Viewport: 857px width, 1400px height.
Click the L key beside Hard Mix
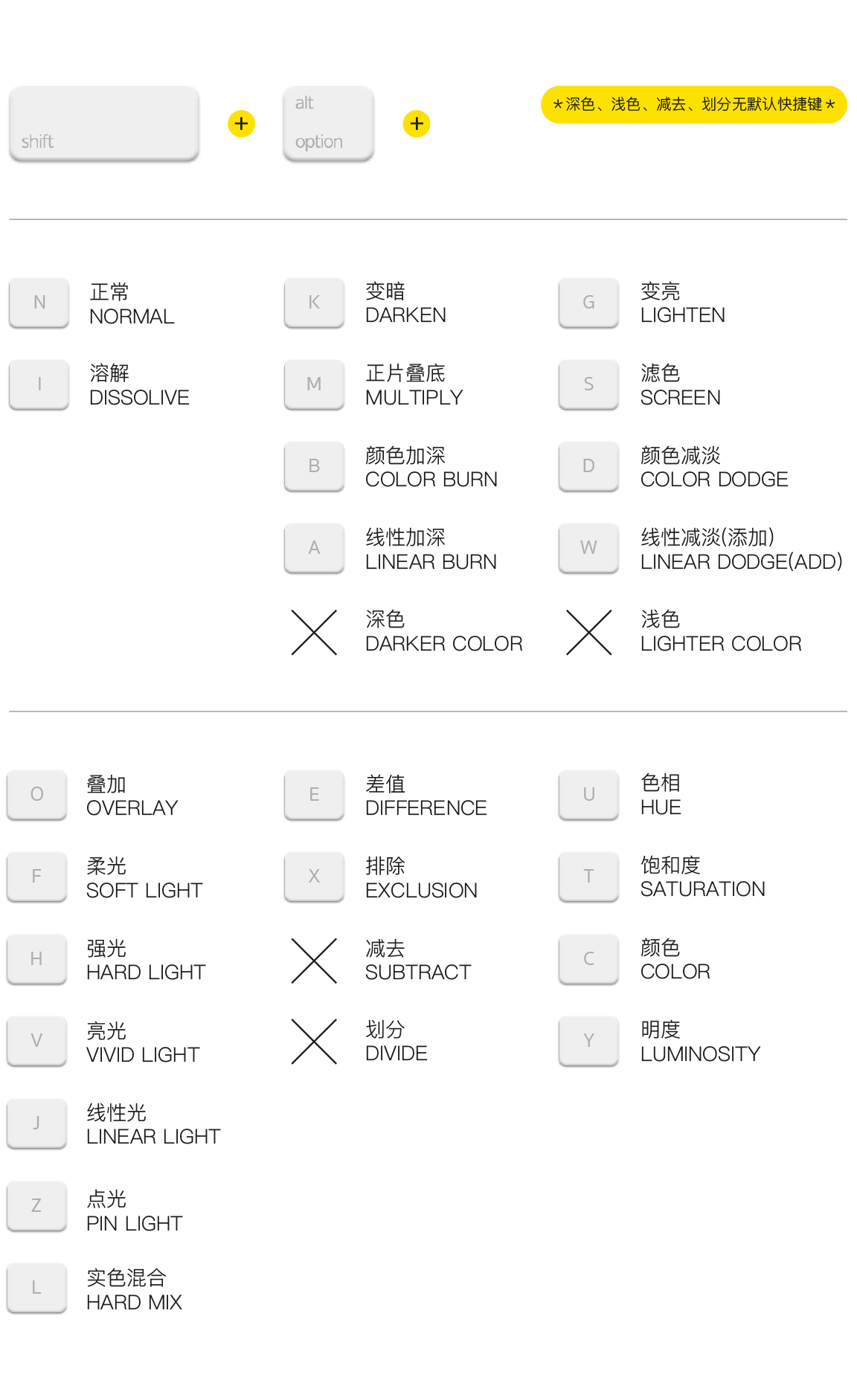click(36, 1288)
